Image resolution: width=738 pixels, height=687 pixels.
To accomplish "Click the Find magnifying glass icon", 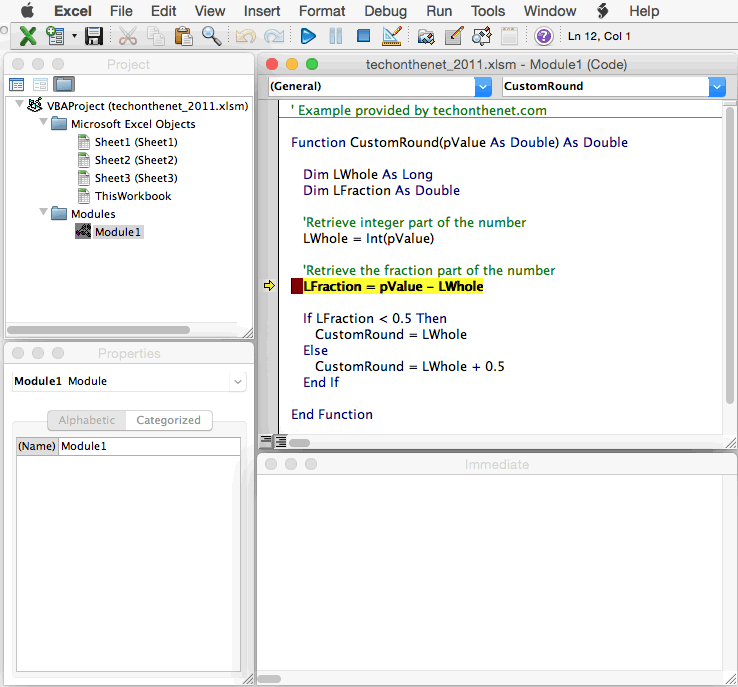I will [211, 36].
